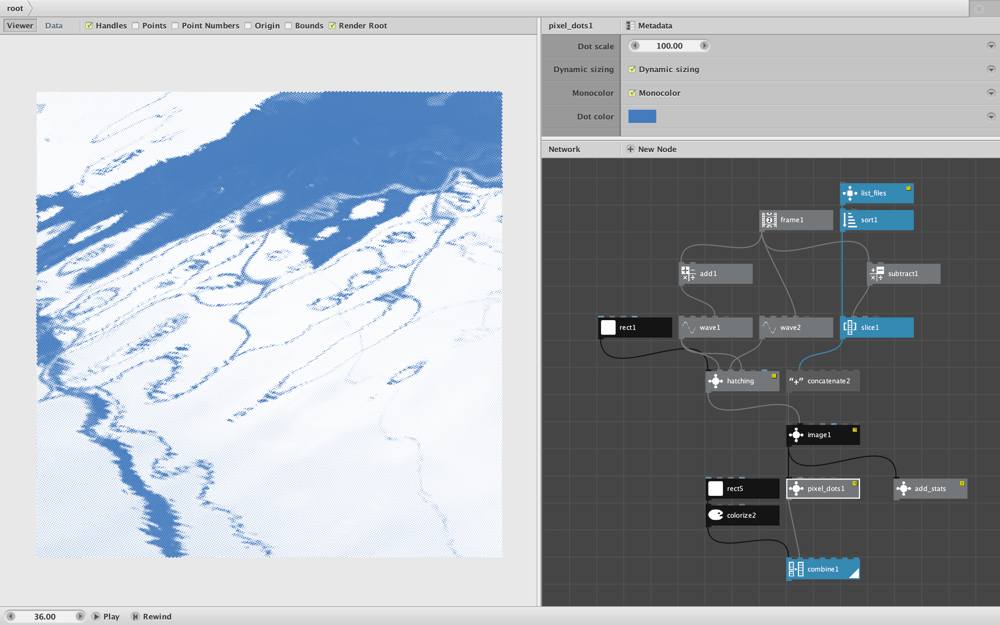Image resolution: width=1000 pixels, height=625 pixels.
Task: Step frame number forward with right arrow
Action: click(x=80, y=616)
